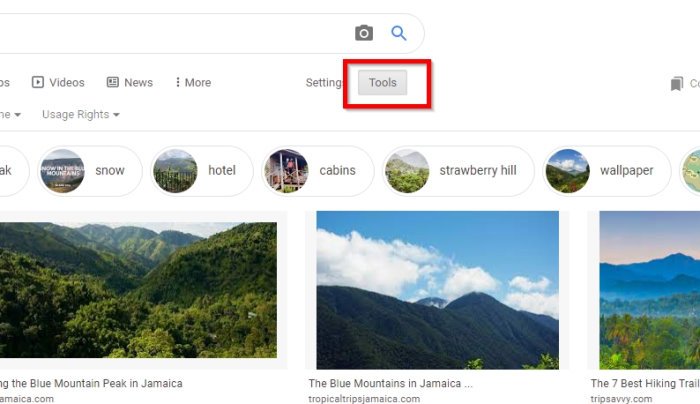Select the hotel suggestion chip
700x404 pixels.
pyautogui.click(x=202, y=171)
